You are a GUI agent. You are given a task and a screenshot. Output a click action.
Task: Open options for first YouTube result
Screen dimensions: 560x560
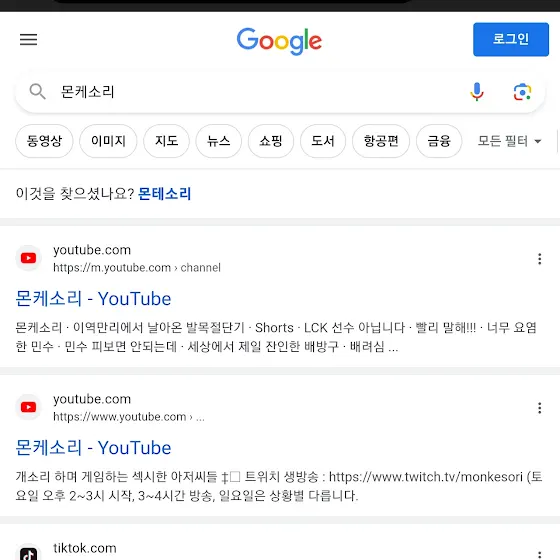540,259
